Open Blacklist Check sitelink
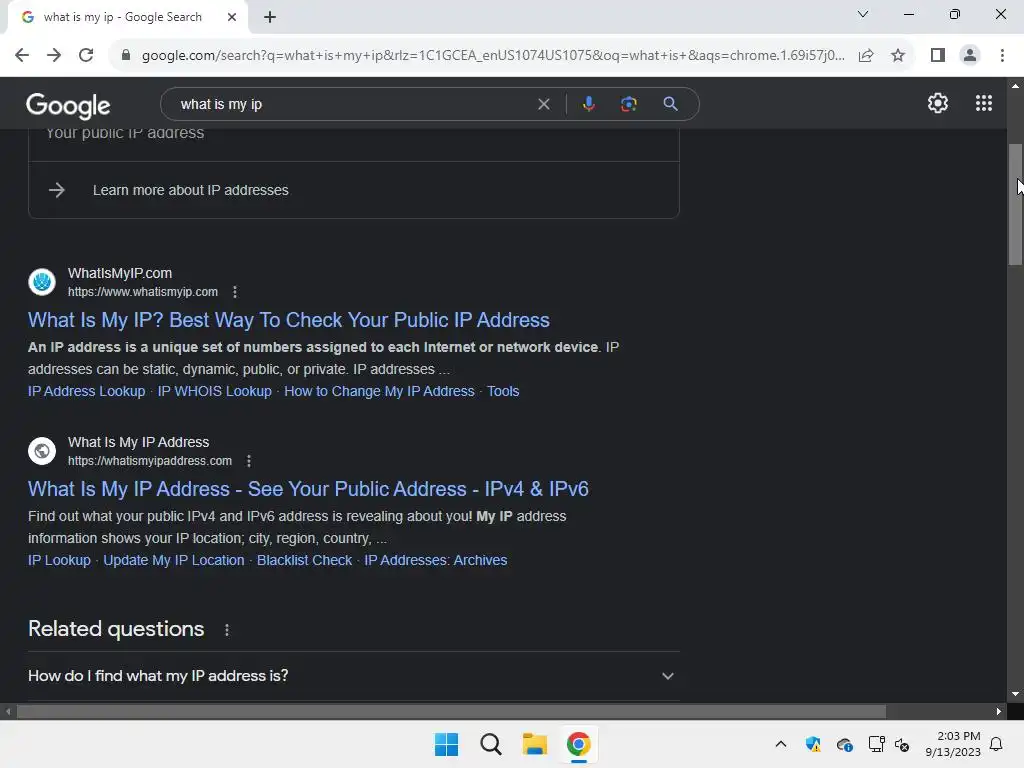The image size is (1024, 768). tap(304, 560)
